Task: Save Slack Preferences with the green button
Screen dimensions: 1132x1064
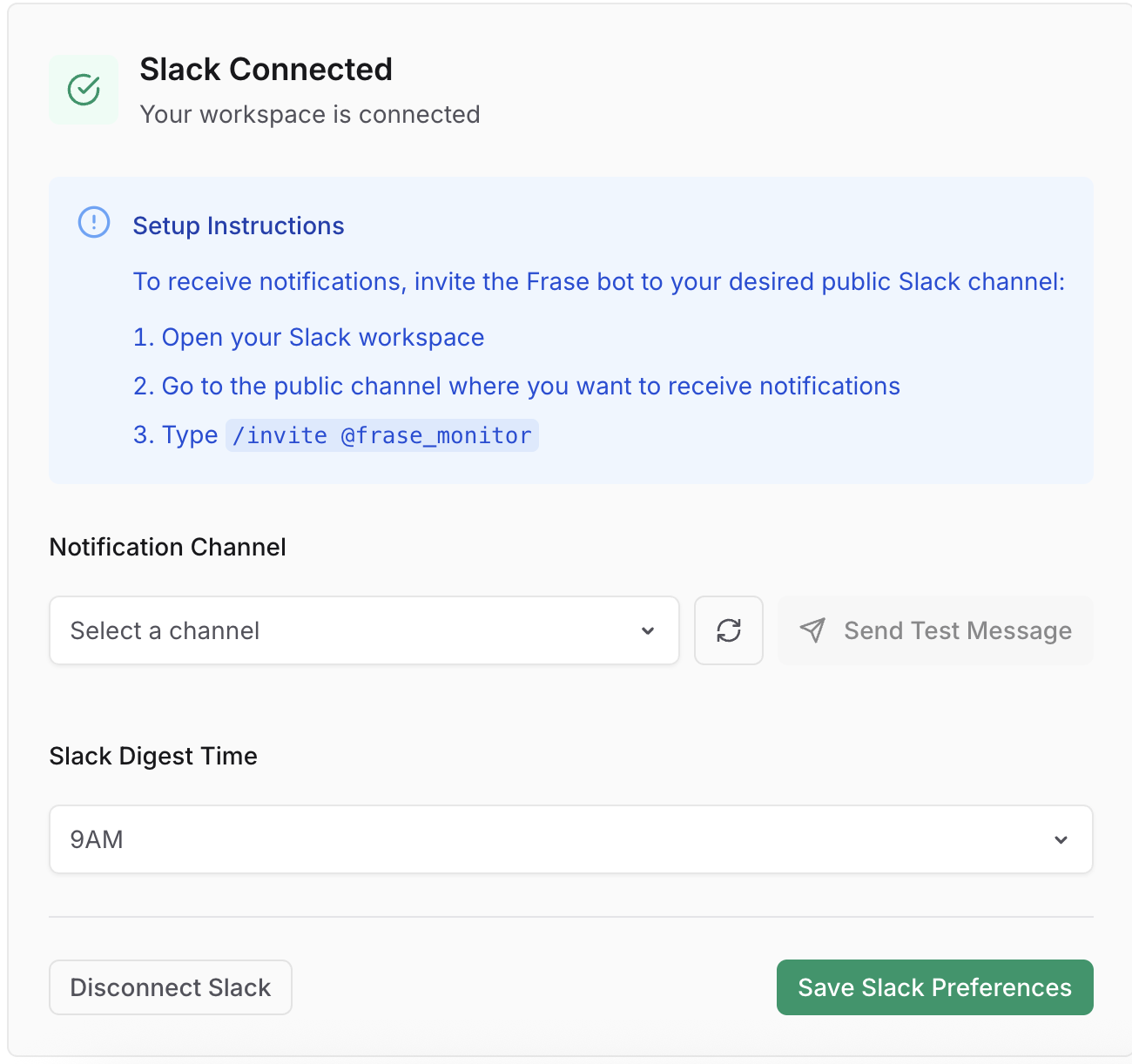Action: click(x=935, y=987)
